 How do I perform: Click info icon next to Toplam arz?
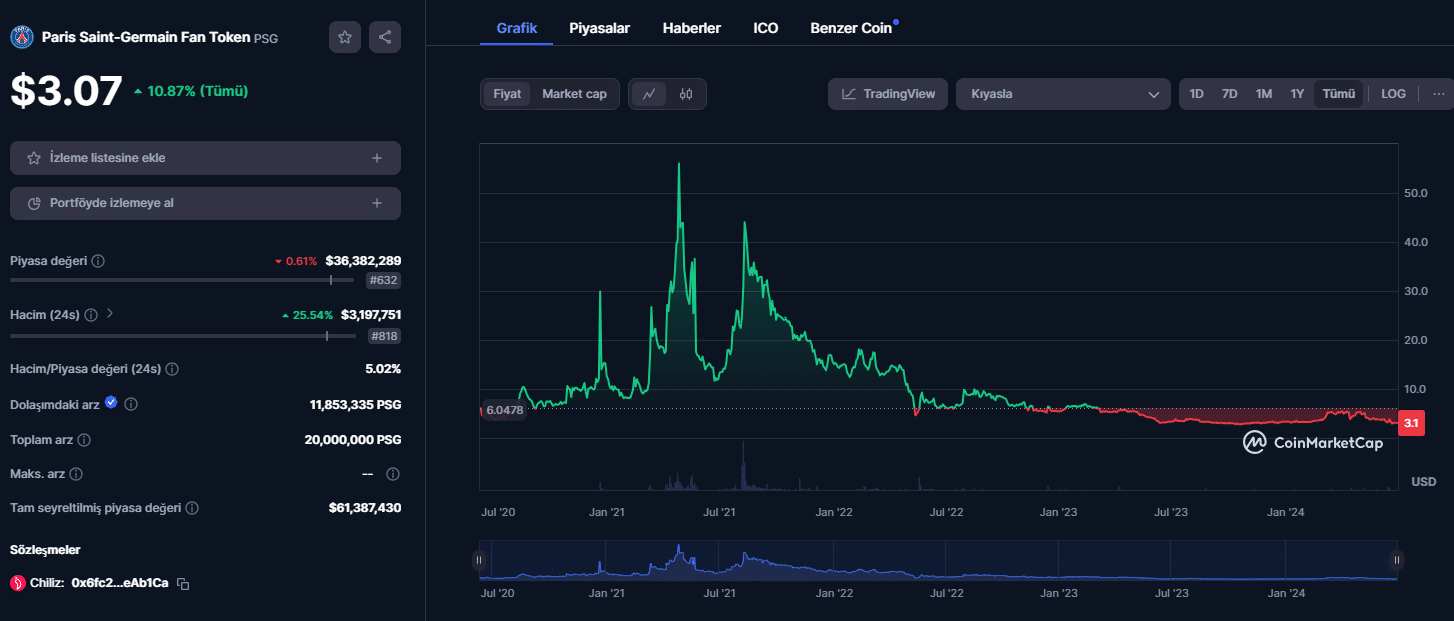tap(84, 440)
